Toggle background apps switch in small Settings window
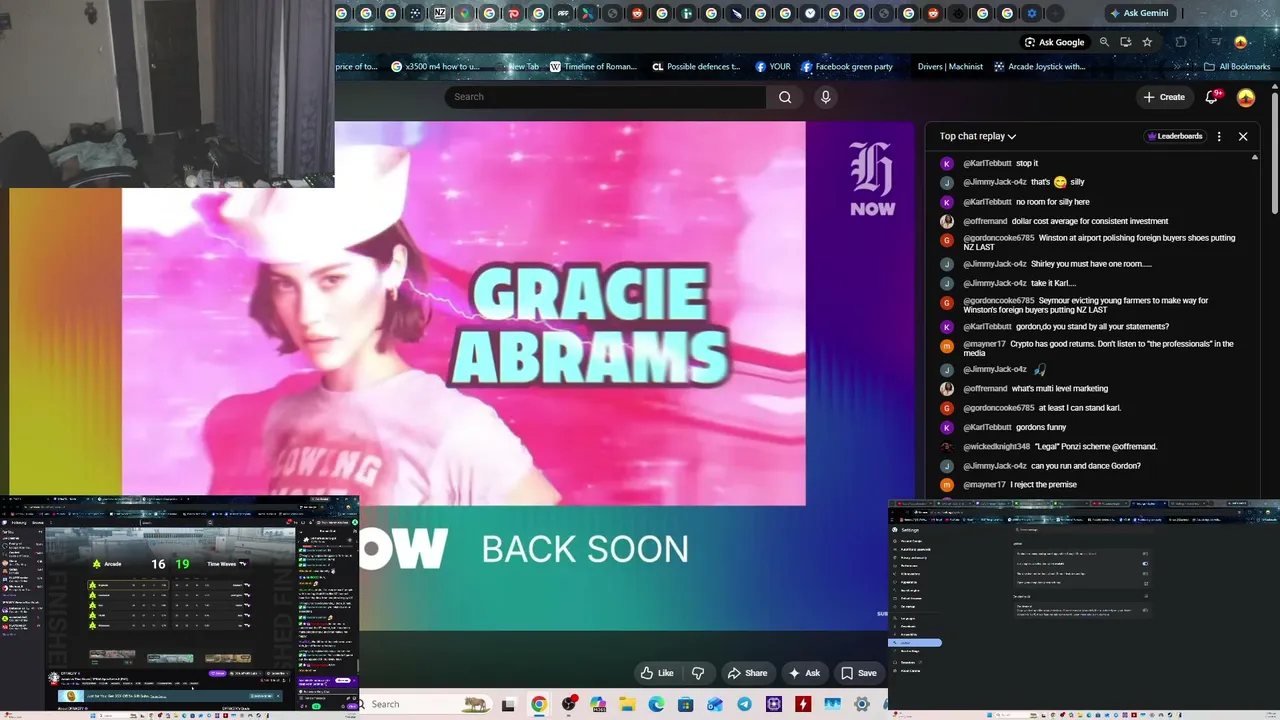The height and width of the screenshot is (720, 1280). pyautogui.click(x=1146, y=553)
